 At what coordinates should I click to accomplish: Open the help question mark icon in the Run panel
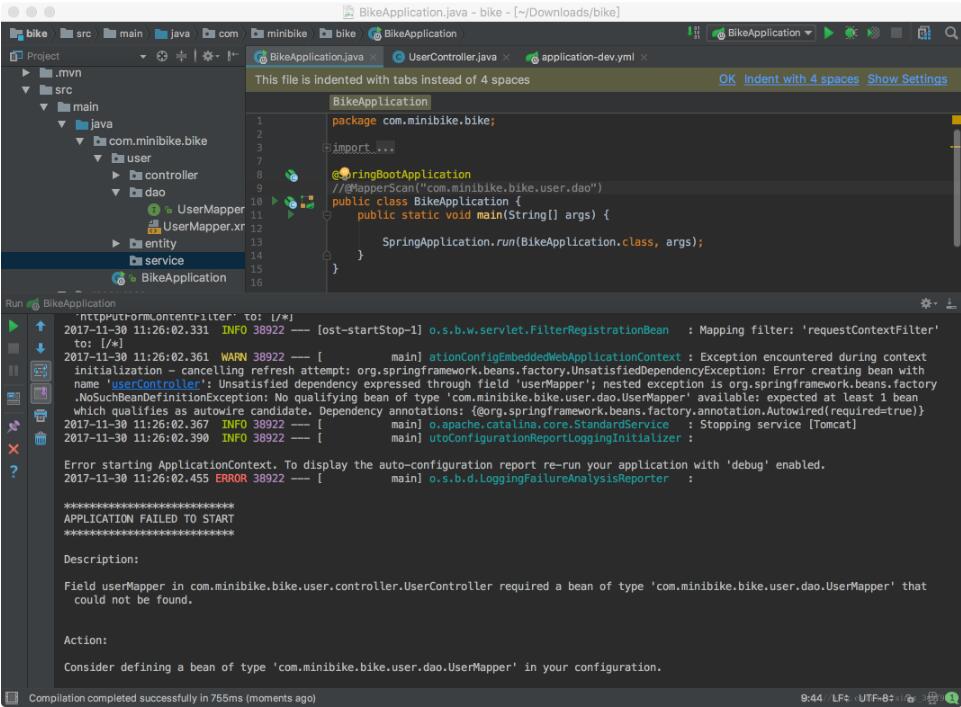click(13, 472)
